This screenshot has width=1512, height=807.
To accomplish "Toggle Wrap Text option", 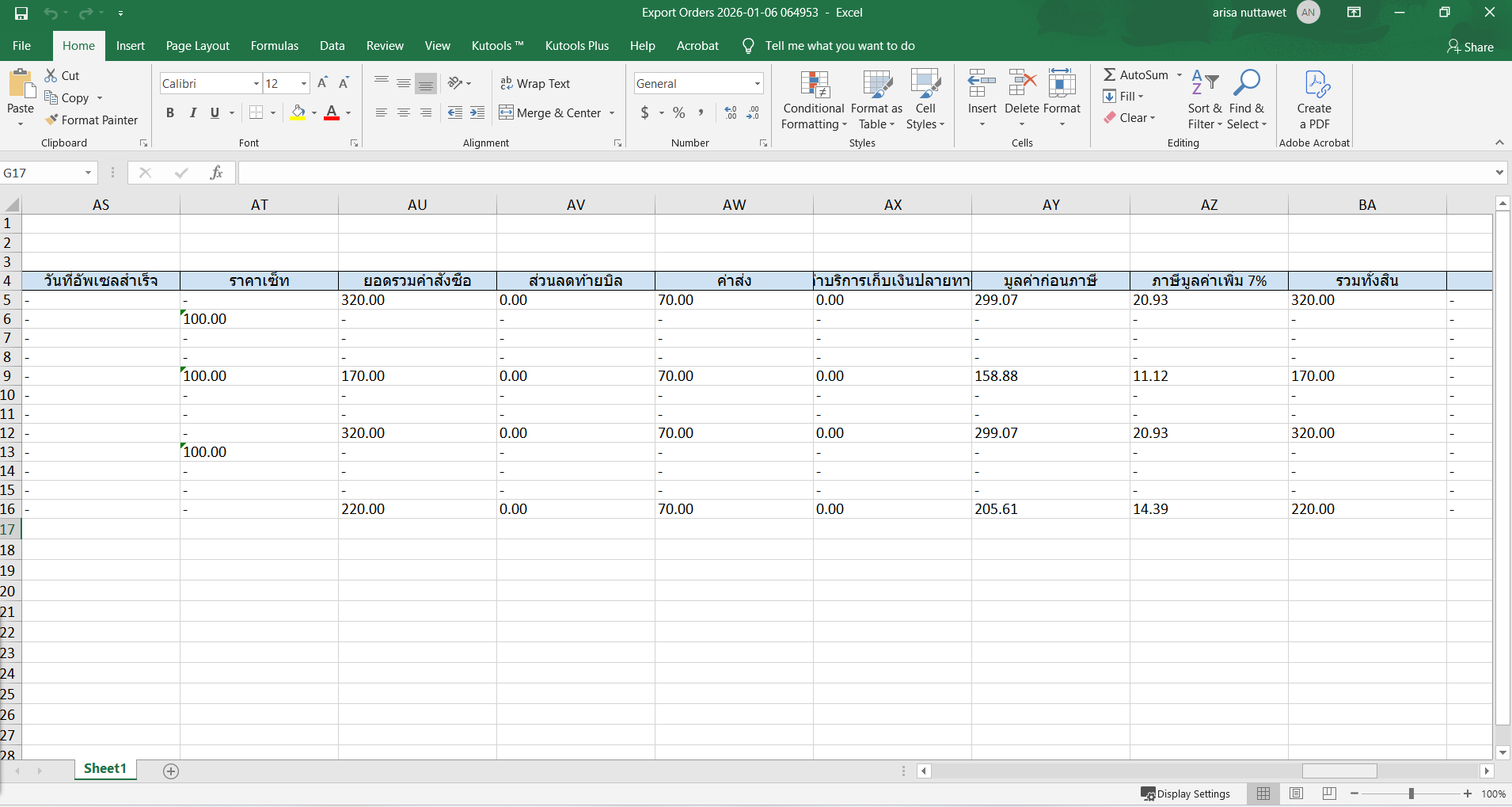I will click(535, 84).
